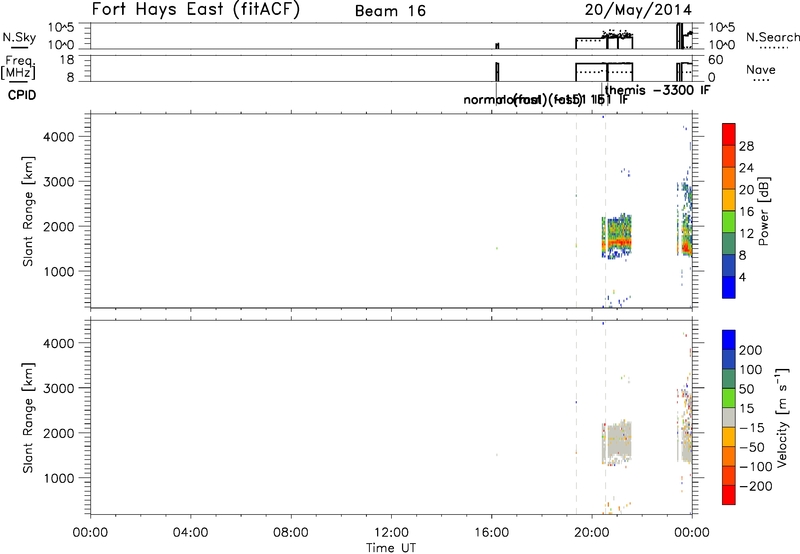Viewport: 800px width, 554px height.
Task: Click the "-100" Velocity colorbar tick label
Action: pos(756,467)
